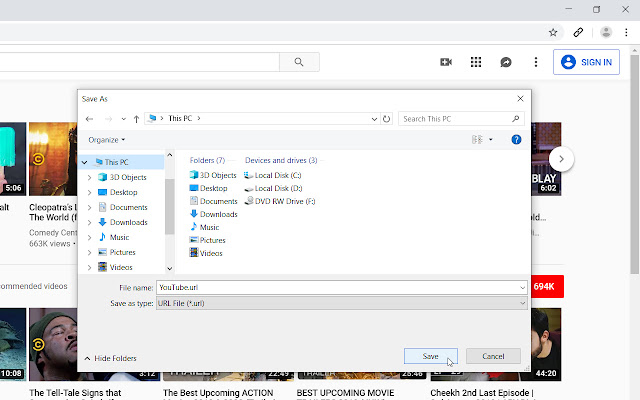The width and height of the screenshot is (640, 400).
Task: Expand the Downloads tree node
Action: [x=90, y=222]
